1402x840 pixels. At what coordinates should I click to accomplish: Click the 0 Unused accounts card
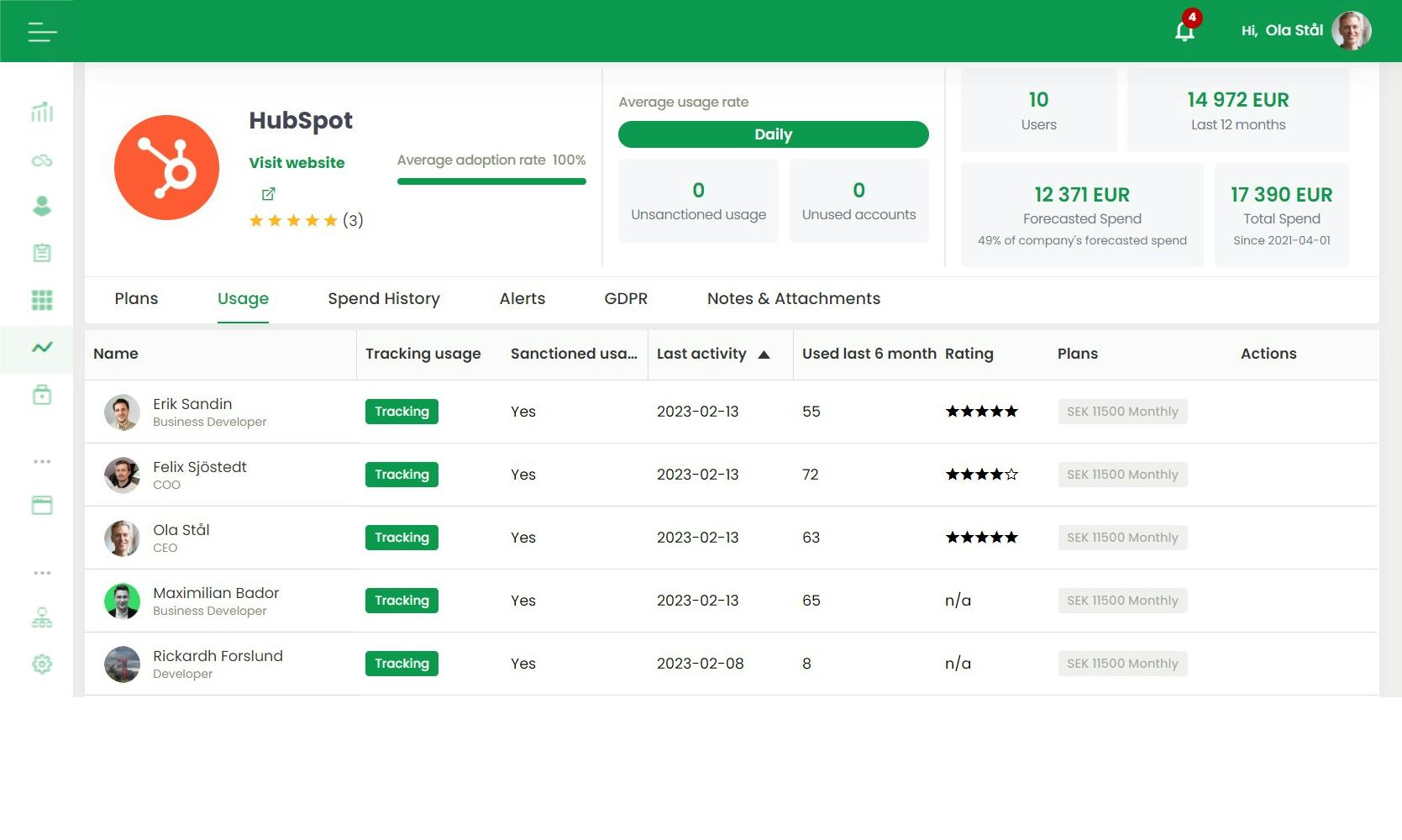click(859, 201)
